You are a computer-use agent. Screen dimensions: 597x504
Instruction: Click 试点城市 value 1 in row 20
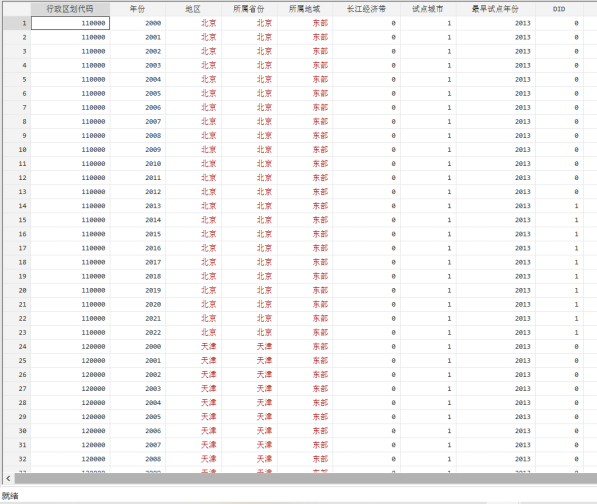click(428, 290)
